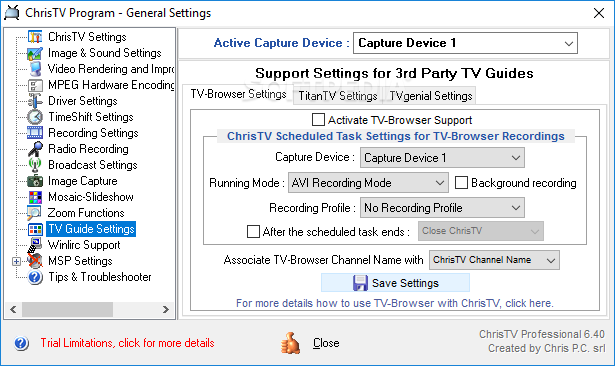The image size is (615, 366).
Task: Click the thumbs-up icon beside Close
Action: 290,343
